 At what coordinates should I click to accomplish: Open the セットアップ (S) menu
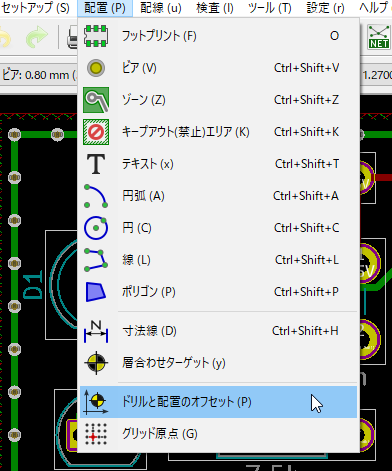pos(36,8)
